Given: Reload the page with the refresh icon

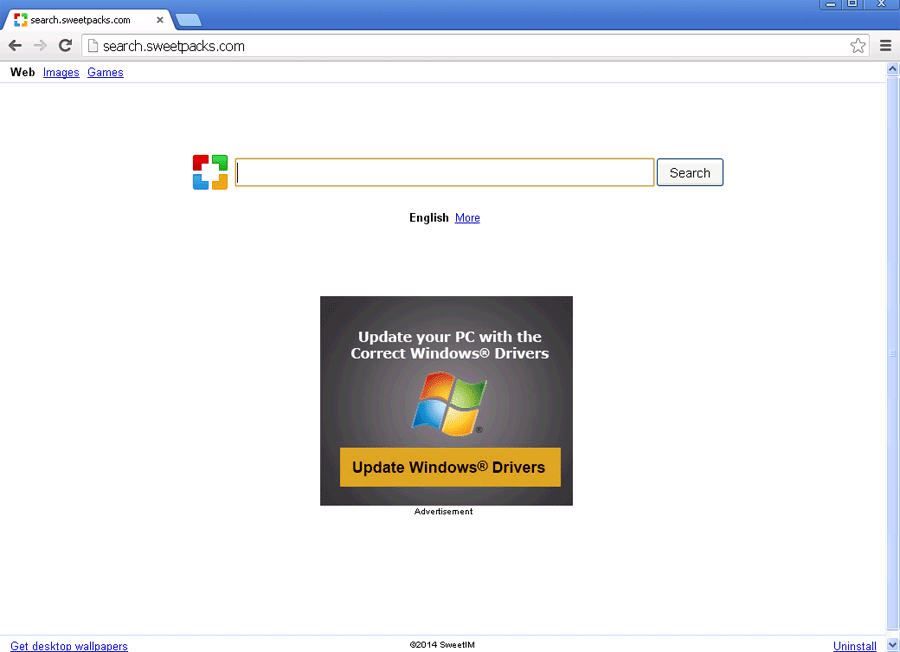Looking at the screenshot, I should [65, 46].
